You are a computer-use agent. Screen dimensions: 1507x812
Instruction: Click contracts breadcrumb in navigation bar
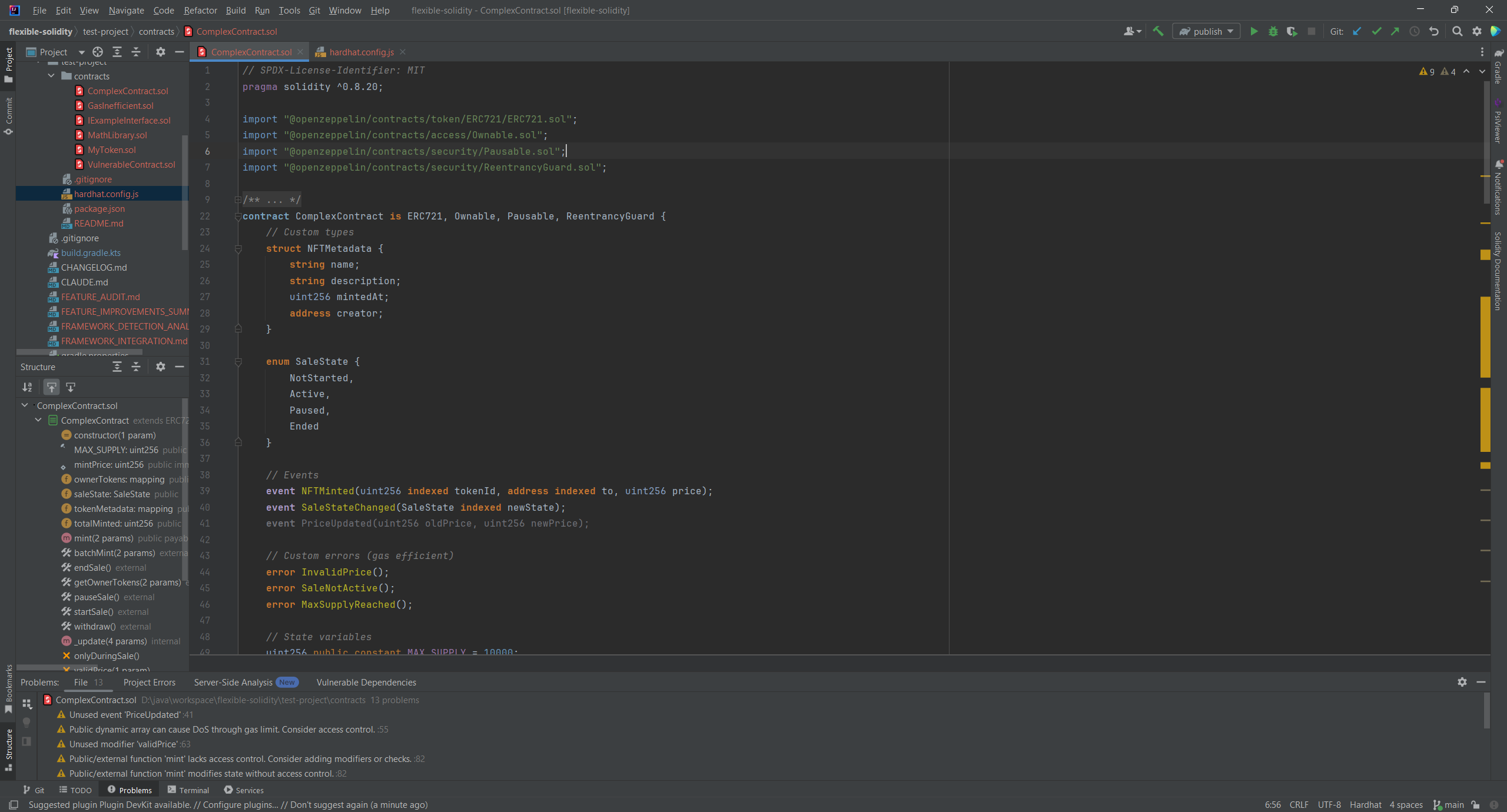(x=157, y=31)
